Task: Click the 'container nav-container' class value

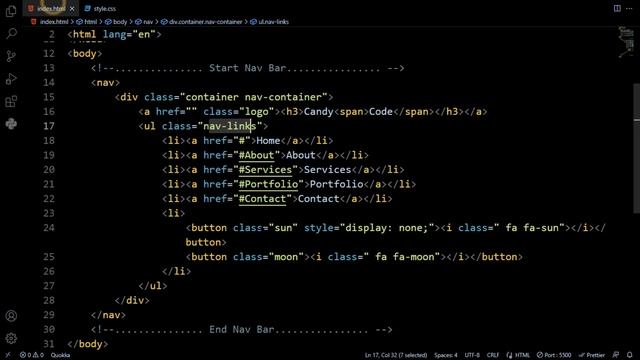Action: pos(253,97)
